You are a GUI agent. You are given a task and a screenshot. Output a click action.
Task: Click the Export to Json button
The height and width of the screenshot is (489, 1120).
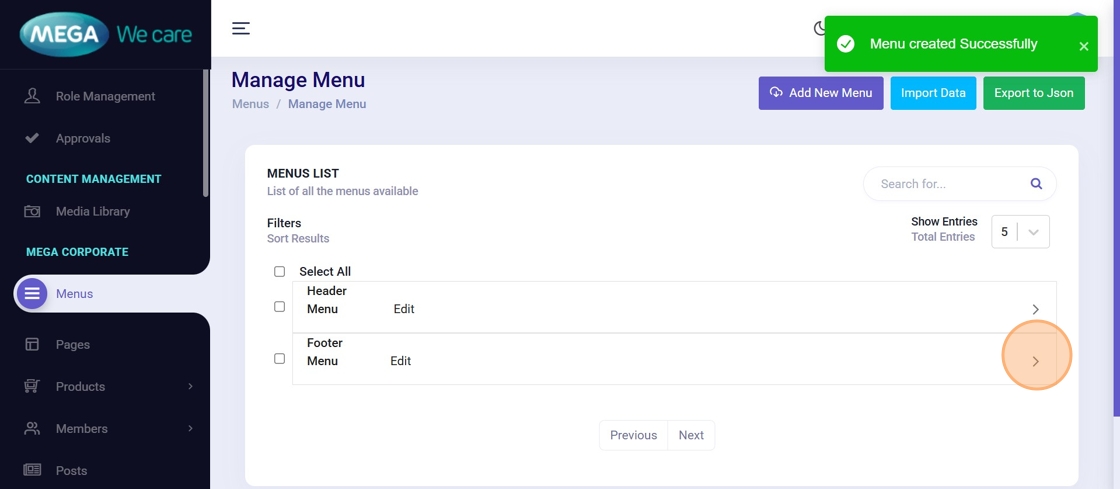pos(1033,93)
